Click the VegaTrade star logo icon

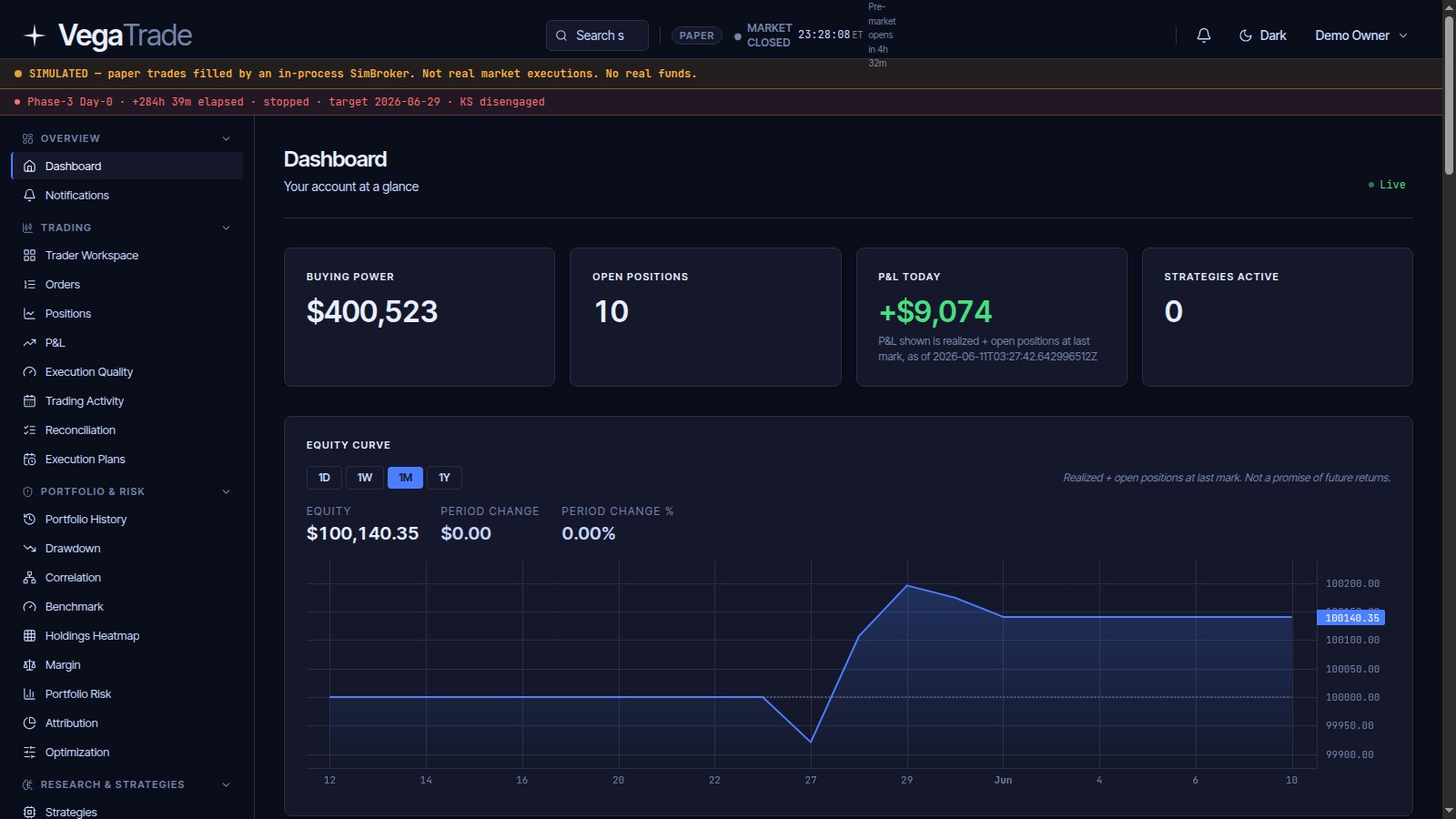[35, 35]
